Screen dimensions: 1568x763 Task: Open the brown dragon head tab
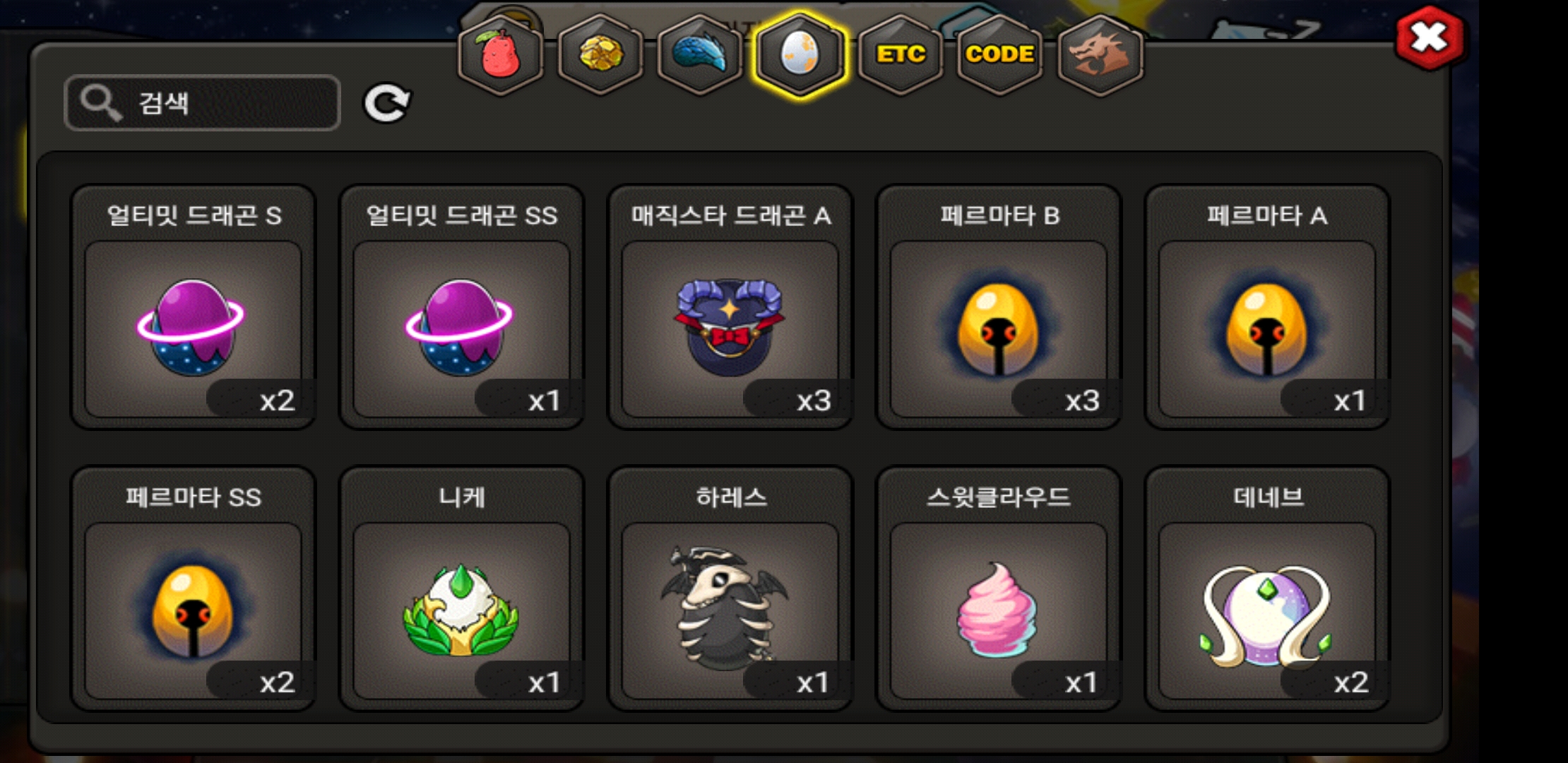pyautogui.click(x=1100, y=55)
